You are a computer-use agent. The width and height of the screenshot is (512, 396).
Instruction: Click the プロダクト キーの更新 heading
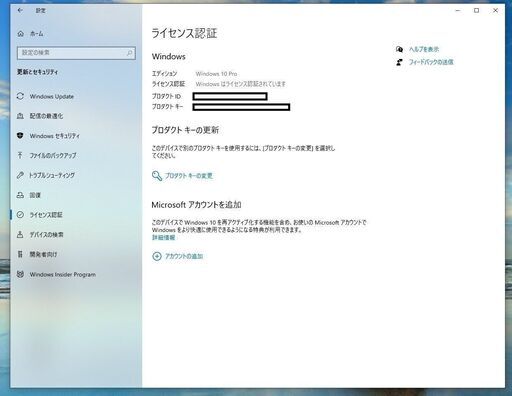click(x=185, y=130)
